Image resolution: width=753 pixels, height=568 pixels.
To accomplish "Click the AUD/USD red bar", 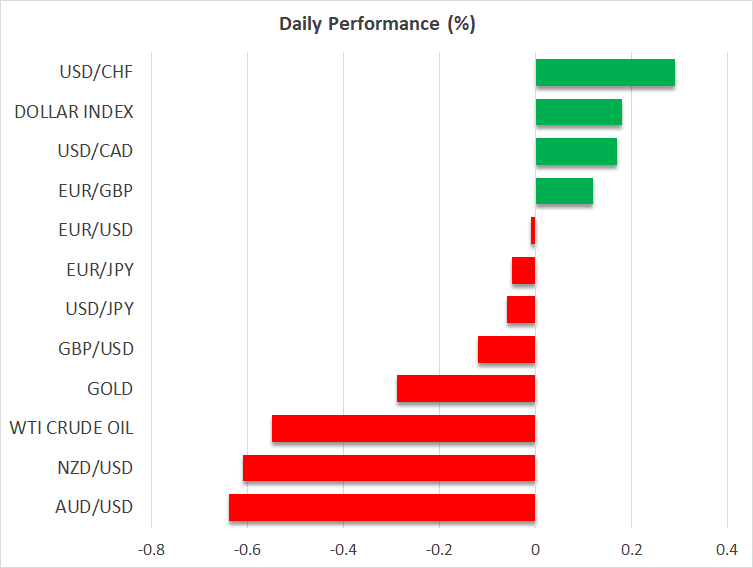I will pyautogui.click(x=382, y=507).
